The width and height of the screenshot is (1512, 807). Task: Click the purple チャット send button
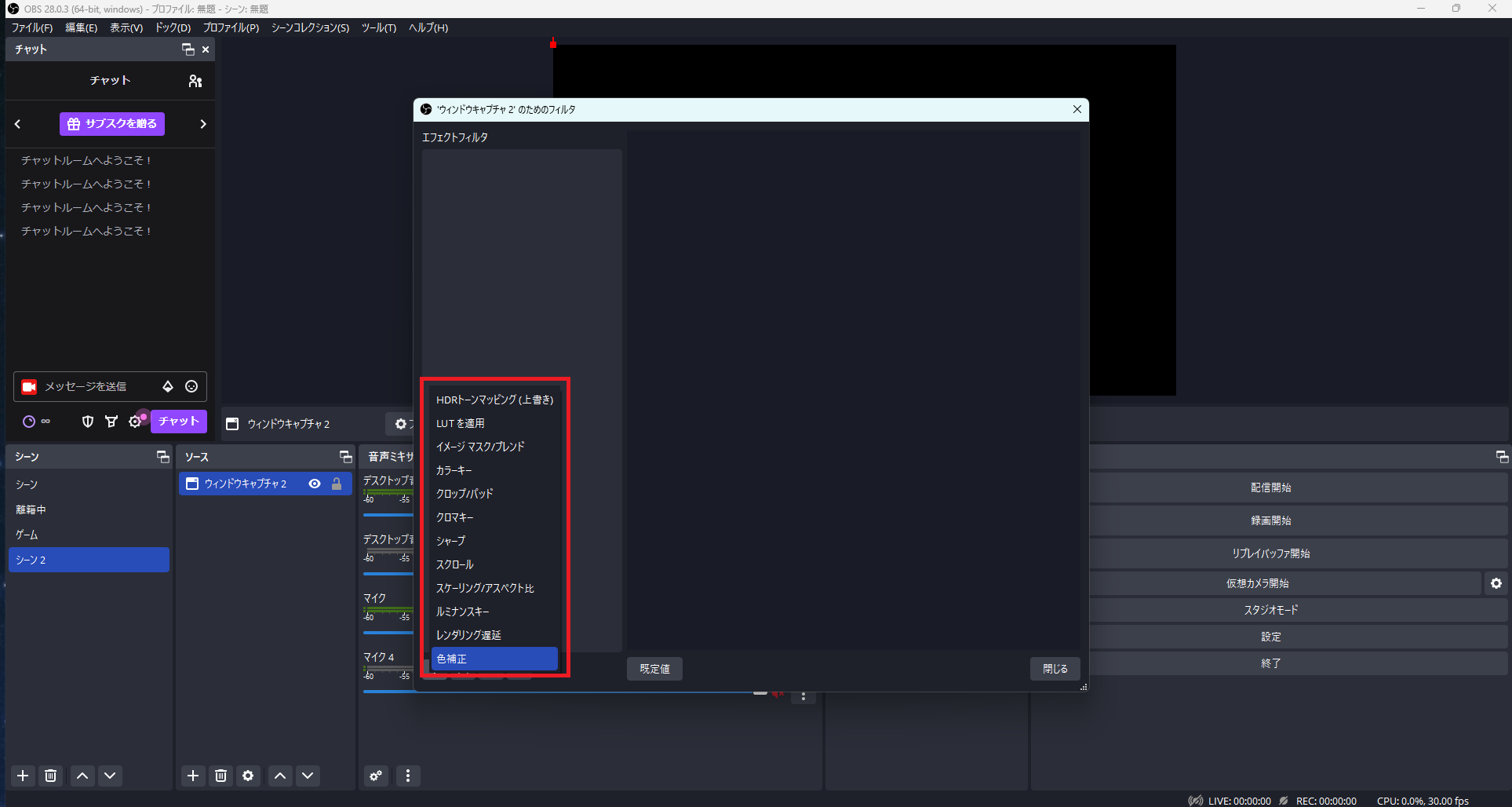point(179,422)
